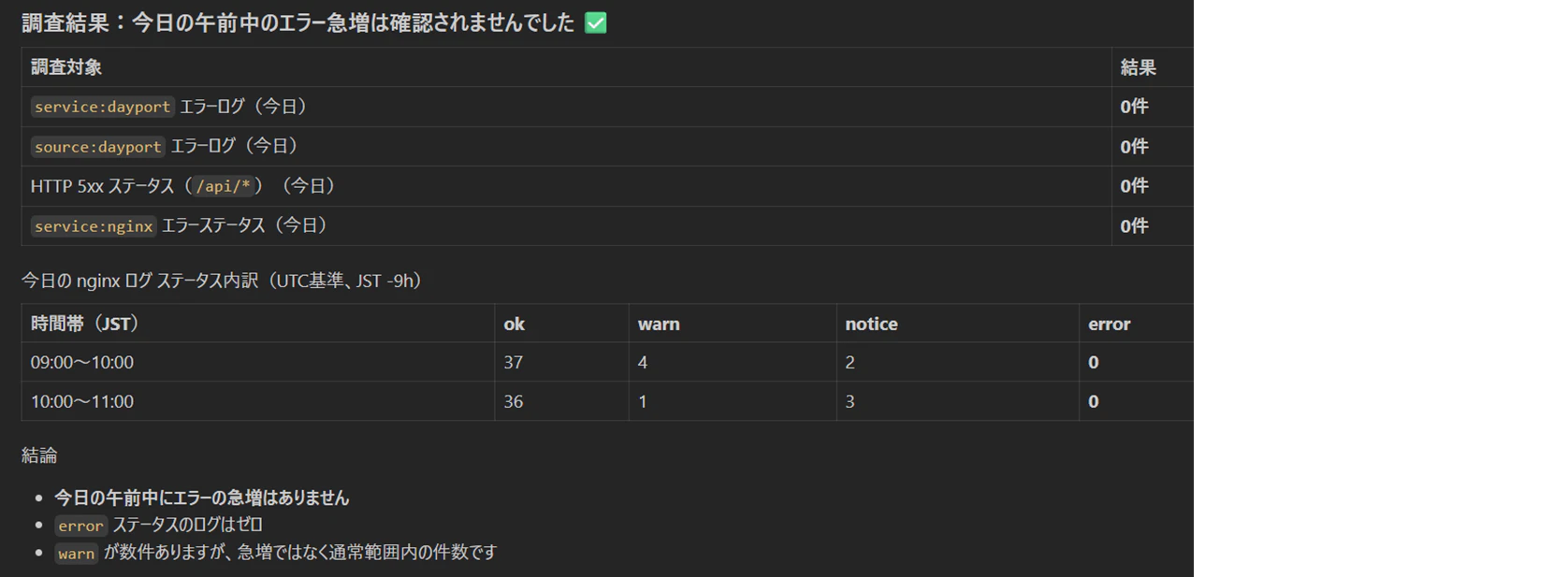Select the source:dayport code tag
The height and width of the screenshot is (577, 1568).
[x=98, y=147]
